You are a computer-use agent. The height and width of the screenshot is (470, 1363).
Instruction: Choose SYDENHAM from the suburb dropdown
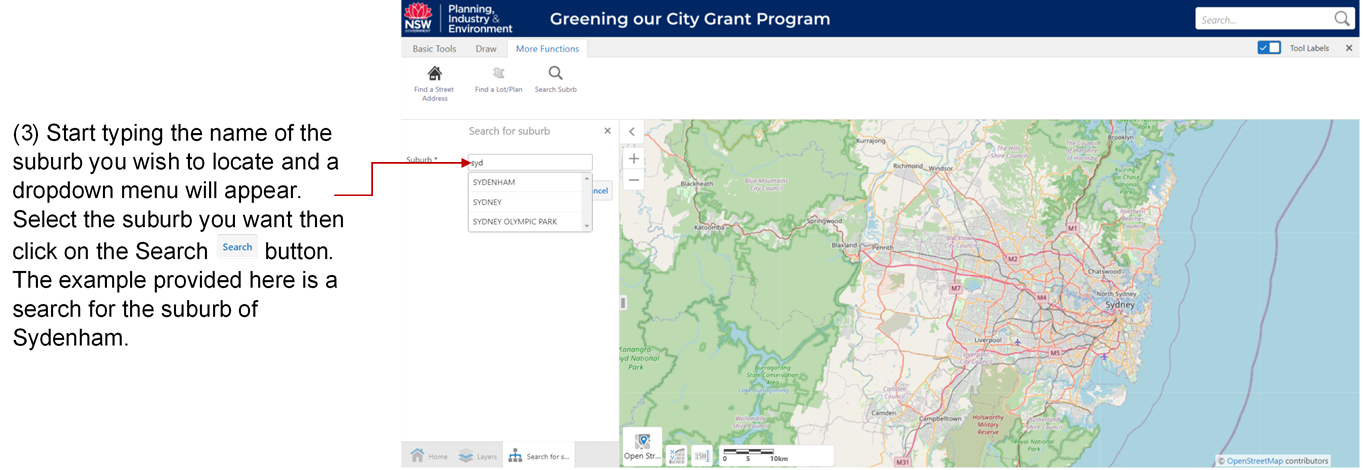[526, 182]
